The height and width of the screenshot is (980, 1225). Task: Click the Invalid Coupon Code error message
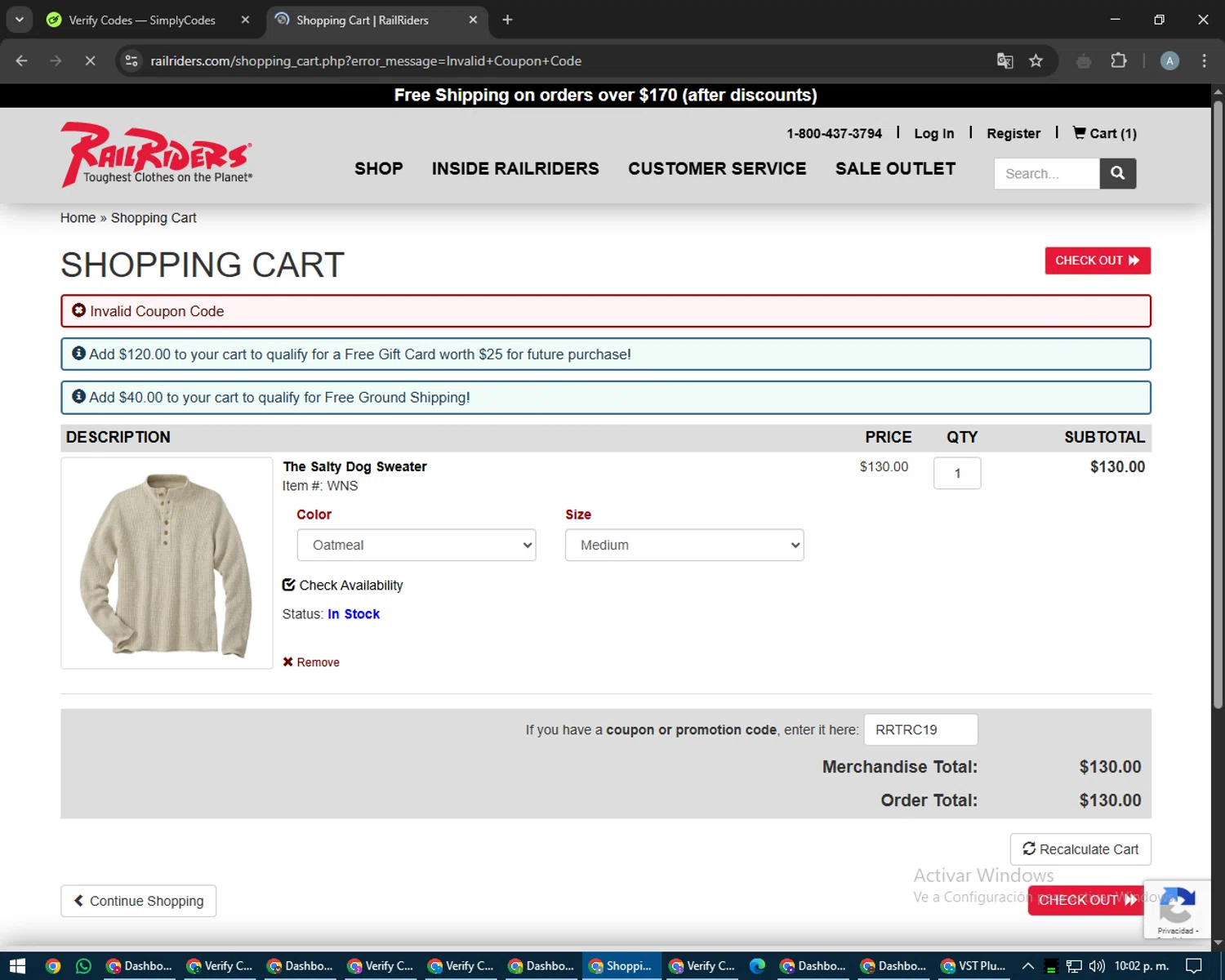click(x=606, y=311)
